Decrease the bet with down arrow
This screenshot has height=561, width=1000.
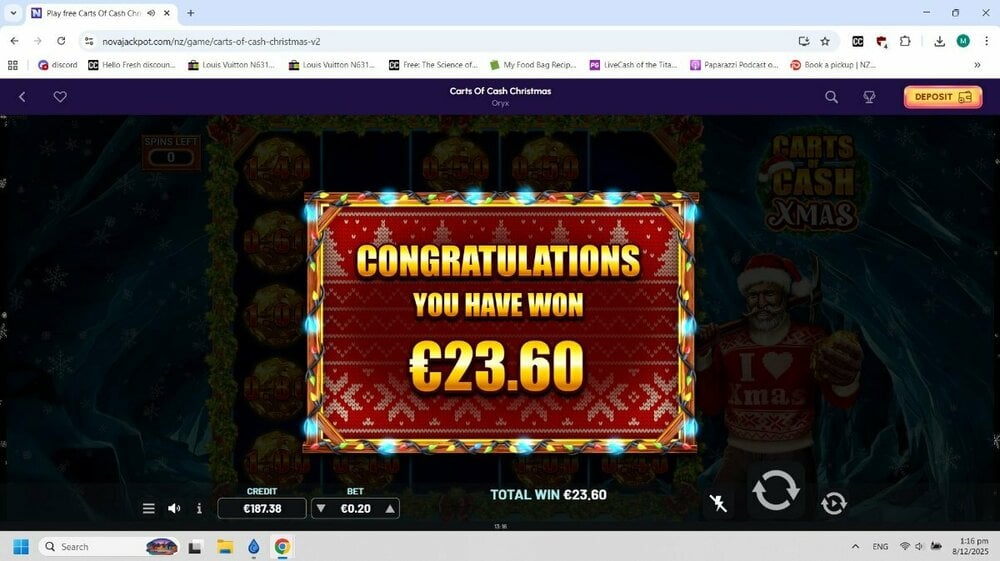point(321,508)
